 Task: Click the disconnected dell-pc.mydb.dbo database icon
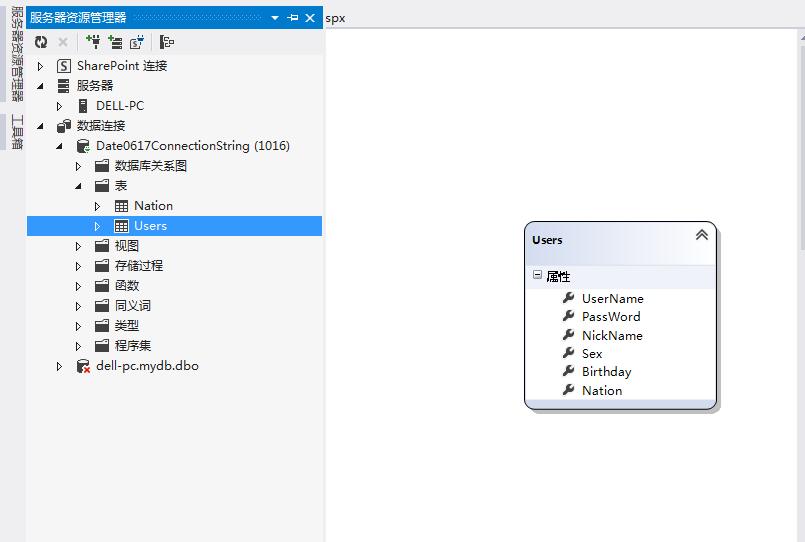[x=83, y=366]
